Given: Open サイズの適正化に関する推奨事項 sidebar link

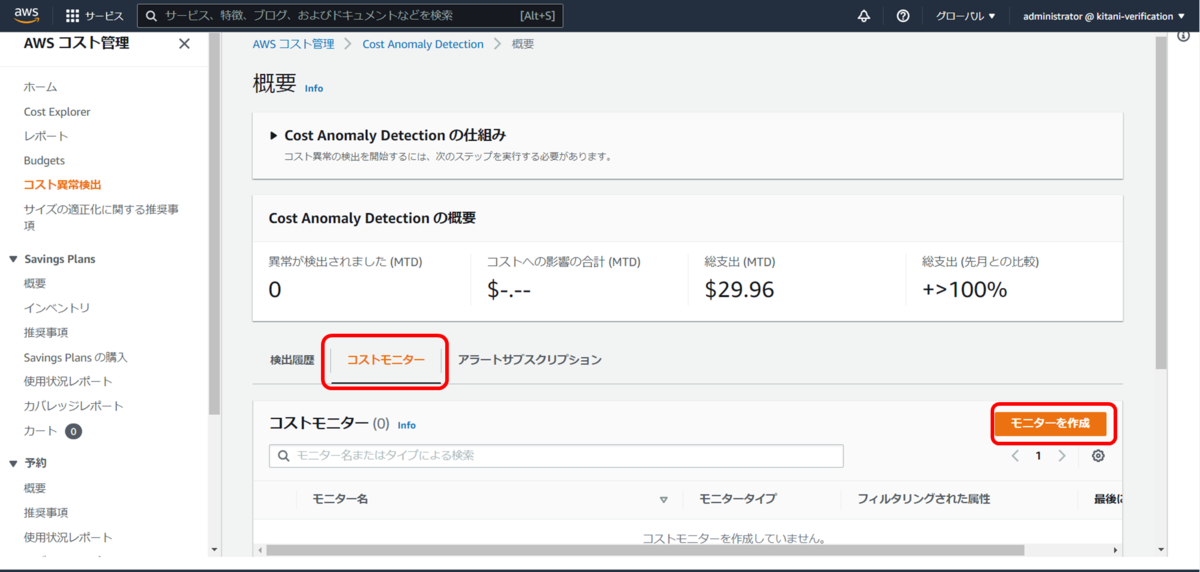Looking at the screenshot, I should pyautogui.click(x=101, y=217).
